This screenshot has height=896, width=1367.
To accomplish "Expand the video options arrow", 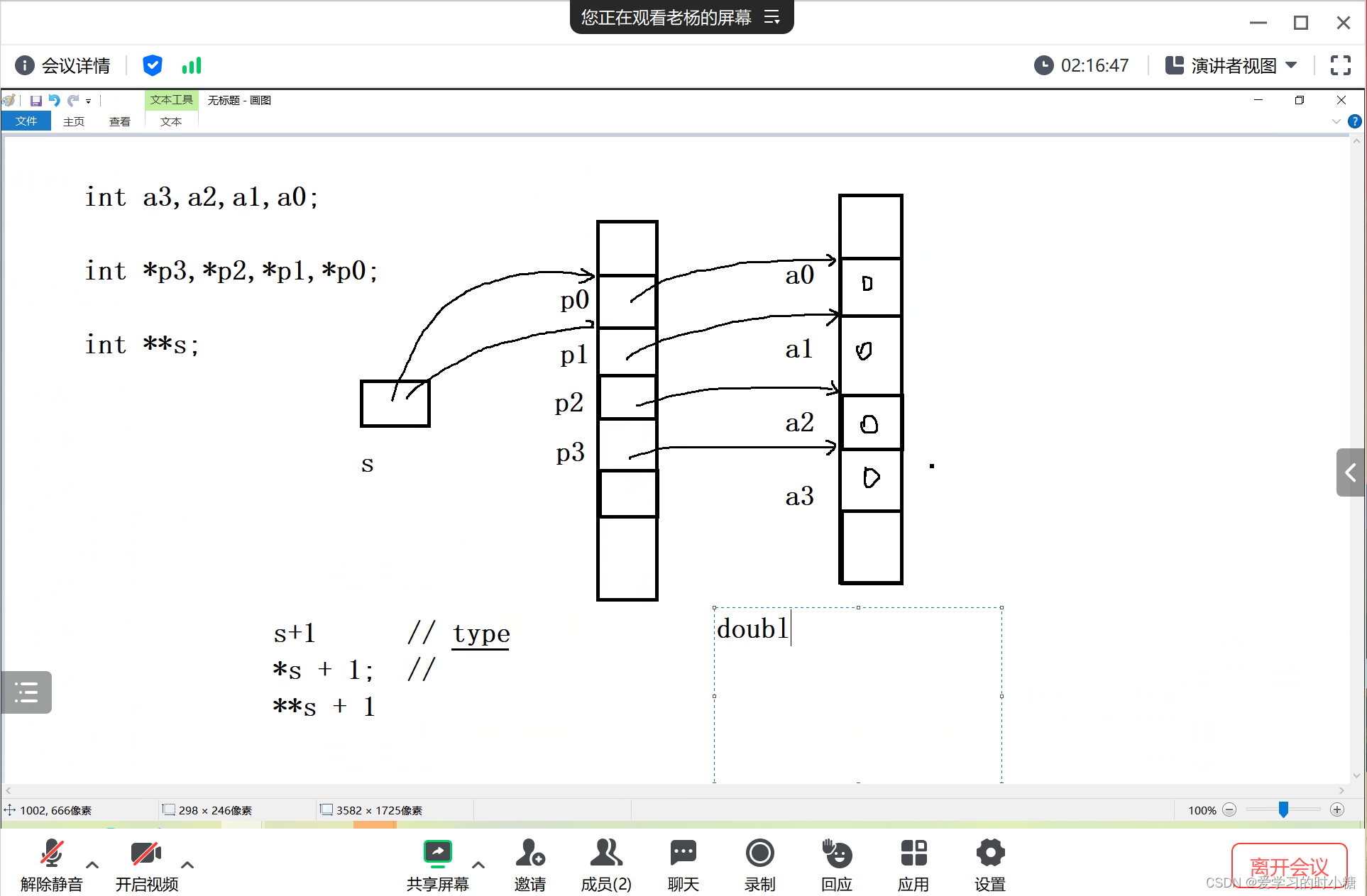I will click(187, 865).
